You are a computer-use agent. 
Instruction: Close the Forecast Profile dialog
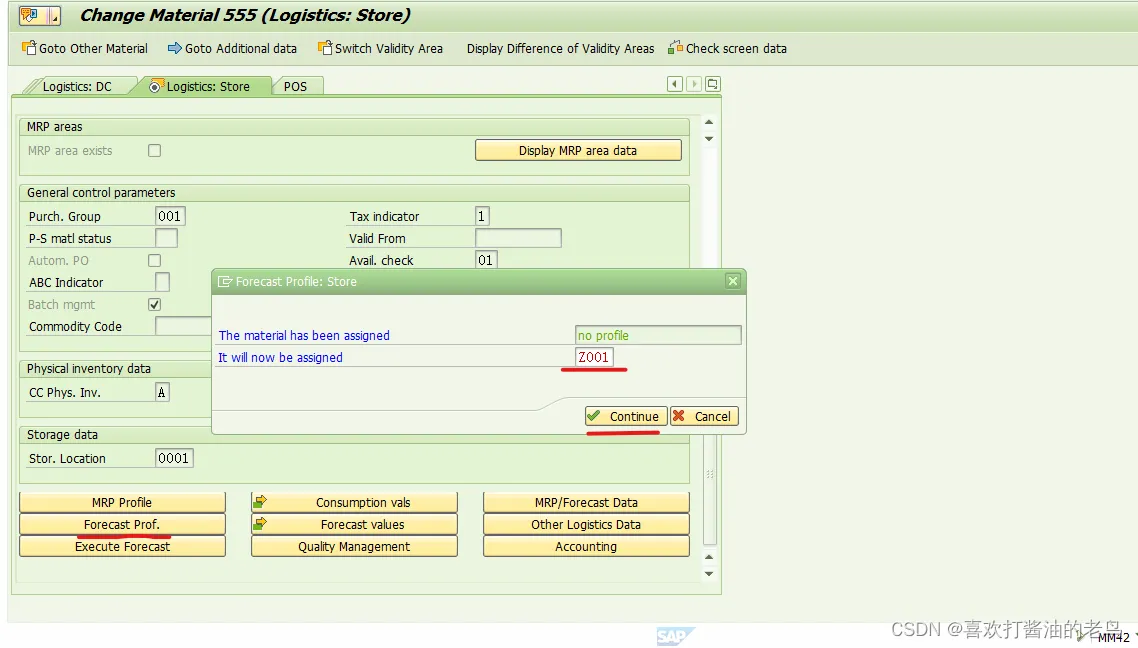point(733,282)
